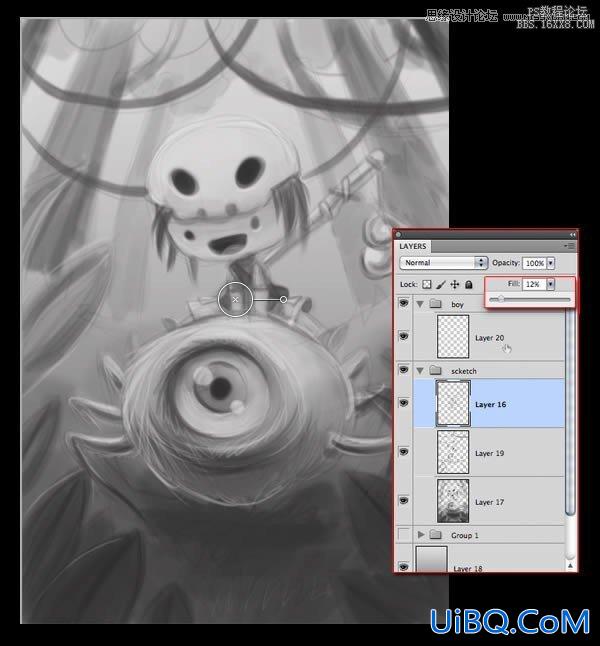Viewport: 600px width, 646px height.
Task: Toggle Layer 18 visibility eye
Action: 404,566
